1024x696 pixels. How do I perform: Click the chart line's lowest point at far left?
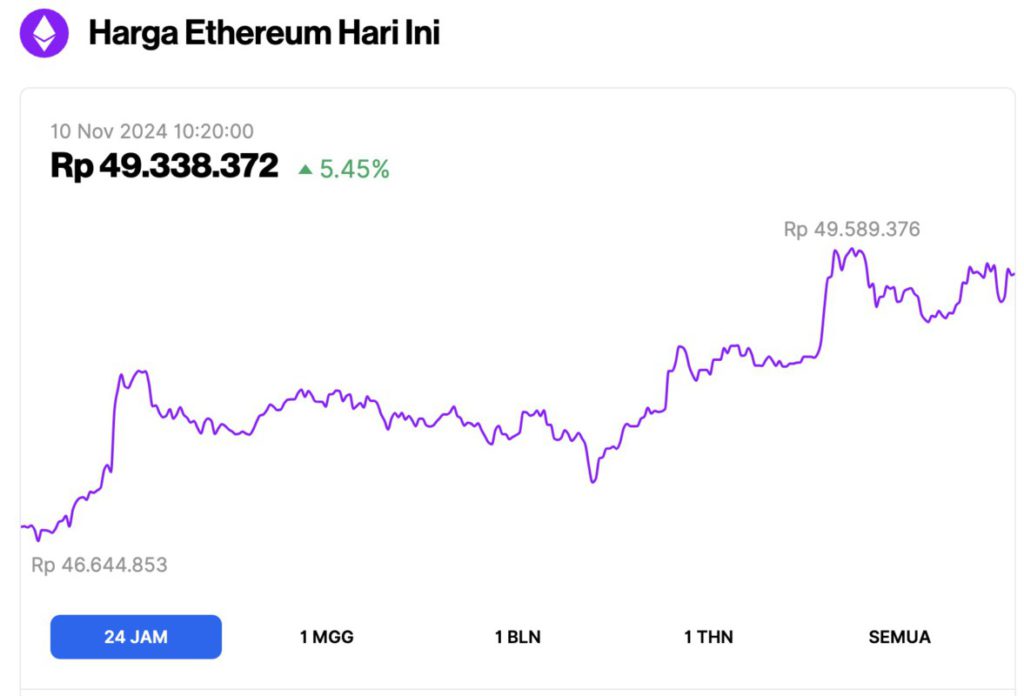(x=39, y=540)
